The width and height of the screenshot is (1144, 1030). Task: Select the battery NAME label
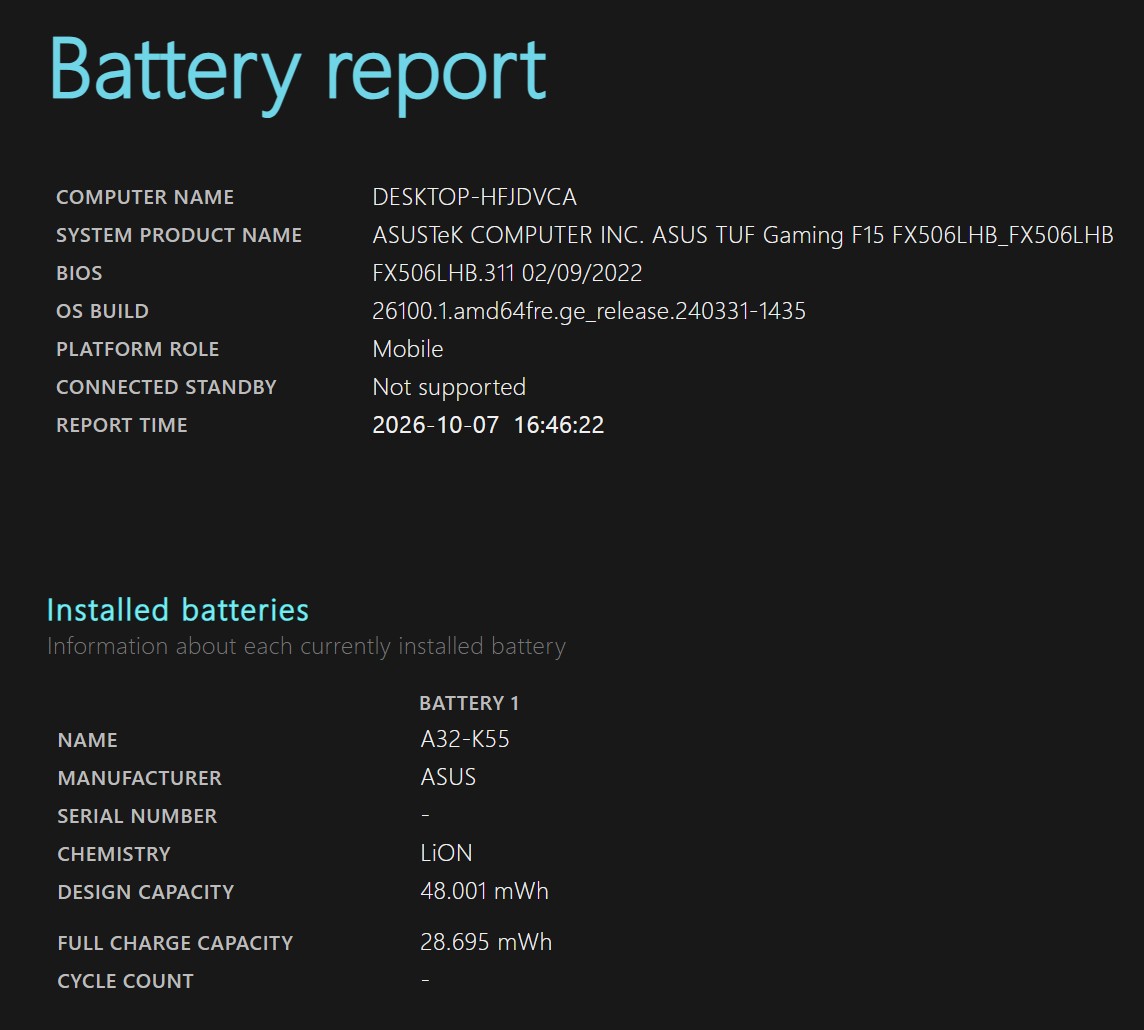(88, 740)
